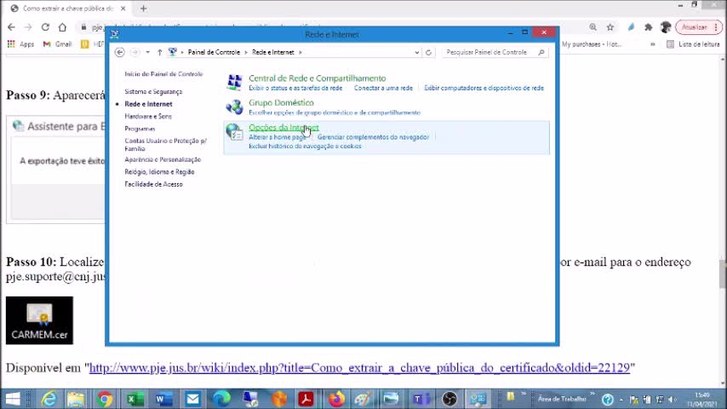Open Chrome profile avatar
This screenshot has width=727, height=409.
(x=666, y=27)
